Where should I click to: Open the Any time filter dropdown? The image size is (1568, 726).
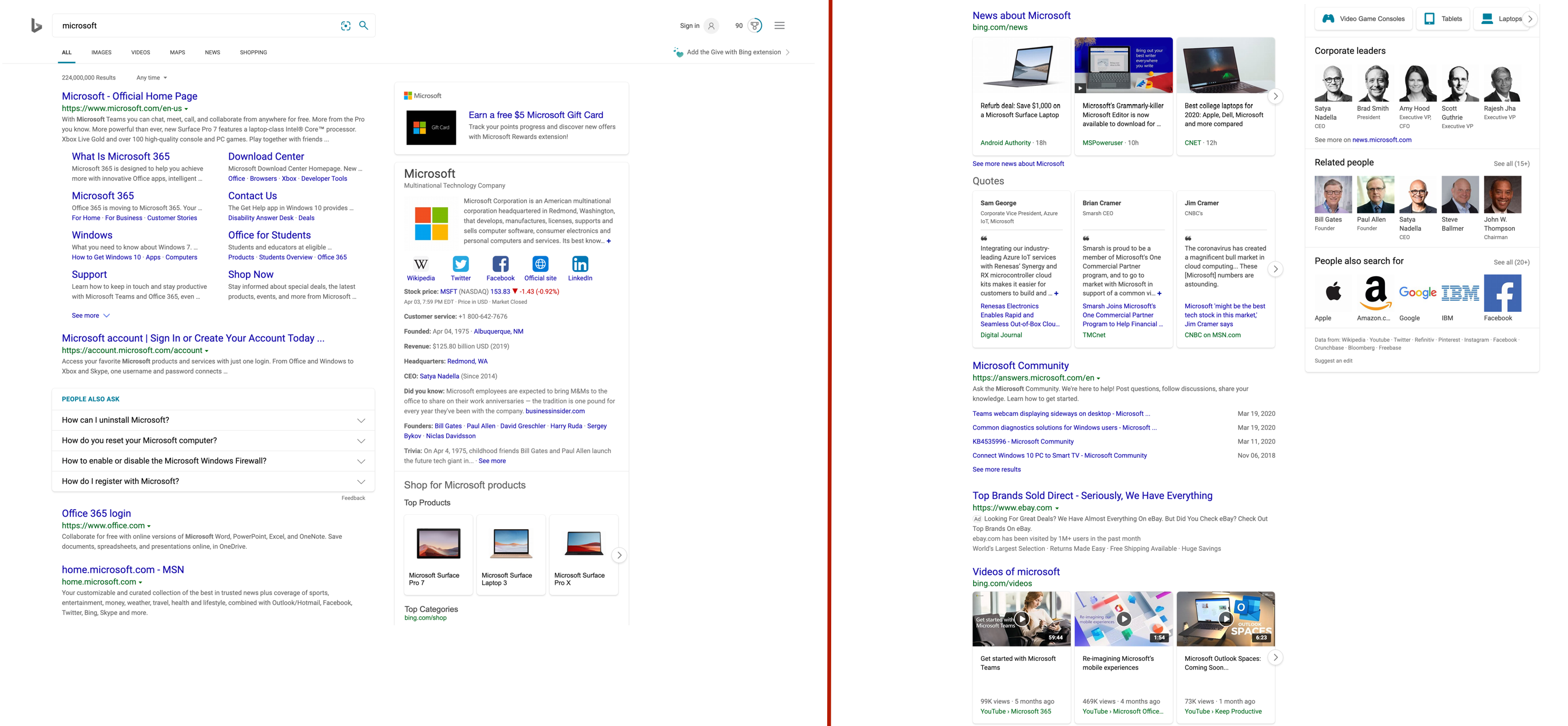[152, 78]
